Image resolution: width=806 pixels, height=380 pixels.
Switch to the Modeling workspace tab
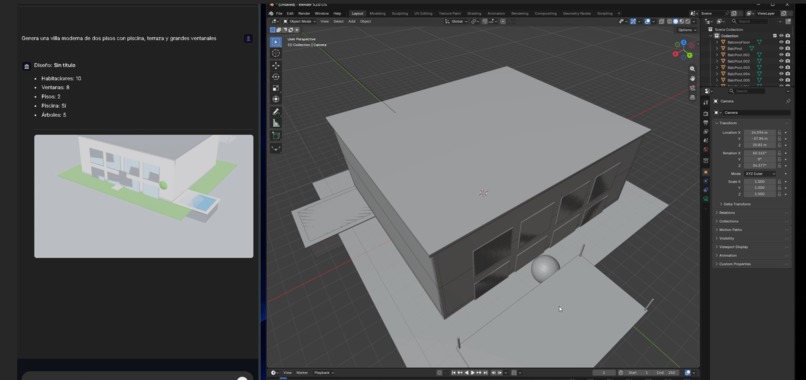click(x=377, y=13)
